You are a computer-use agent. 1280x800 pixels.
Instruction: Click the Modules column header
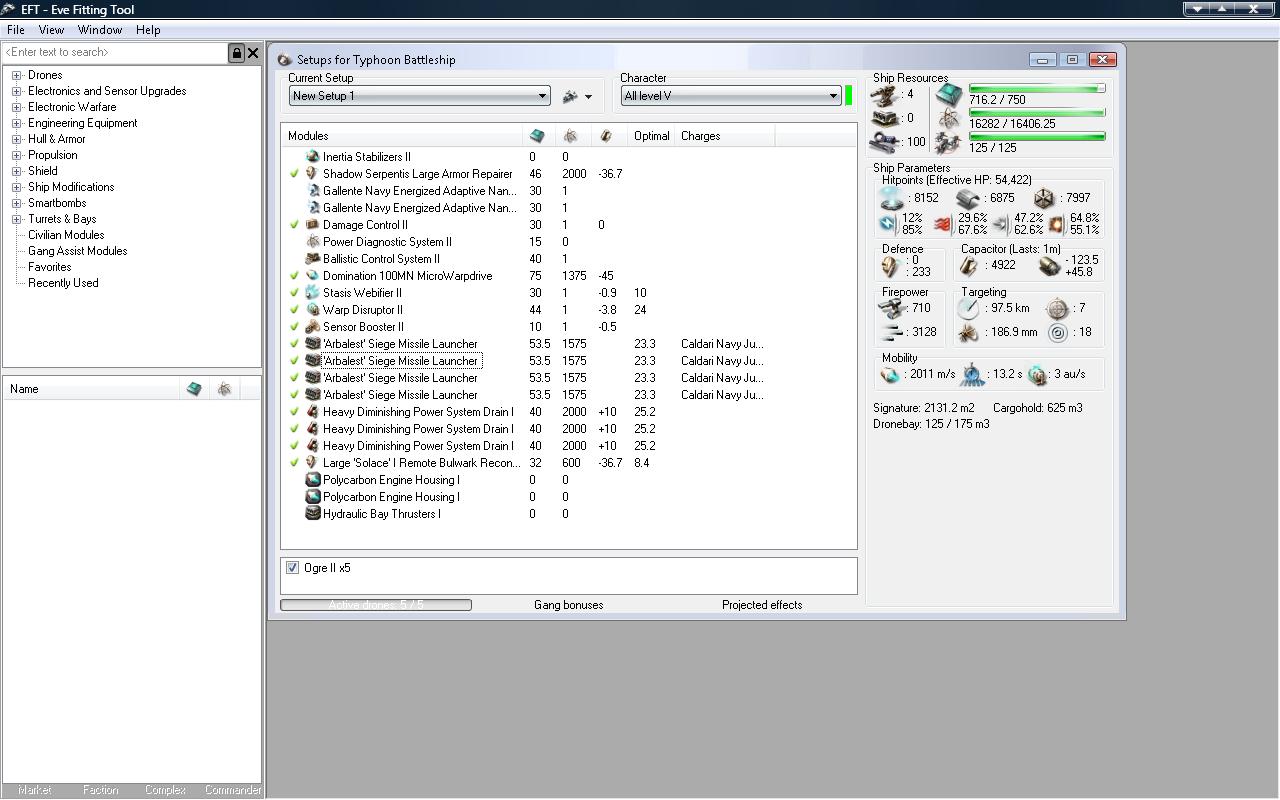(402, 136)
